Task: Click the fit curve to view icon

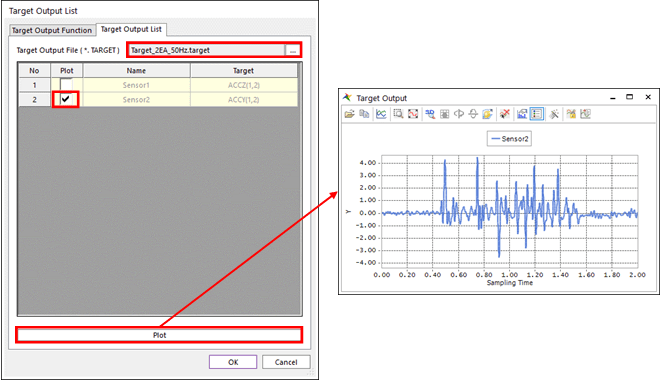Action: pos(413,114)
